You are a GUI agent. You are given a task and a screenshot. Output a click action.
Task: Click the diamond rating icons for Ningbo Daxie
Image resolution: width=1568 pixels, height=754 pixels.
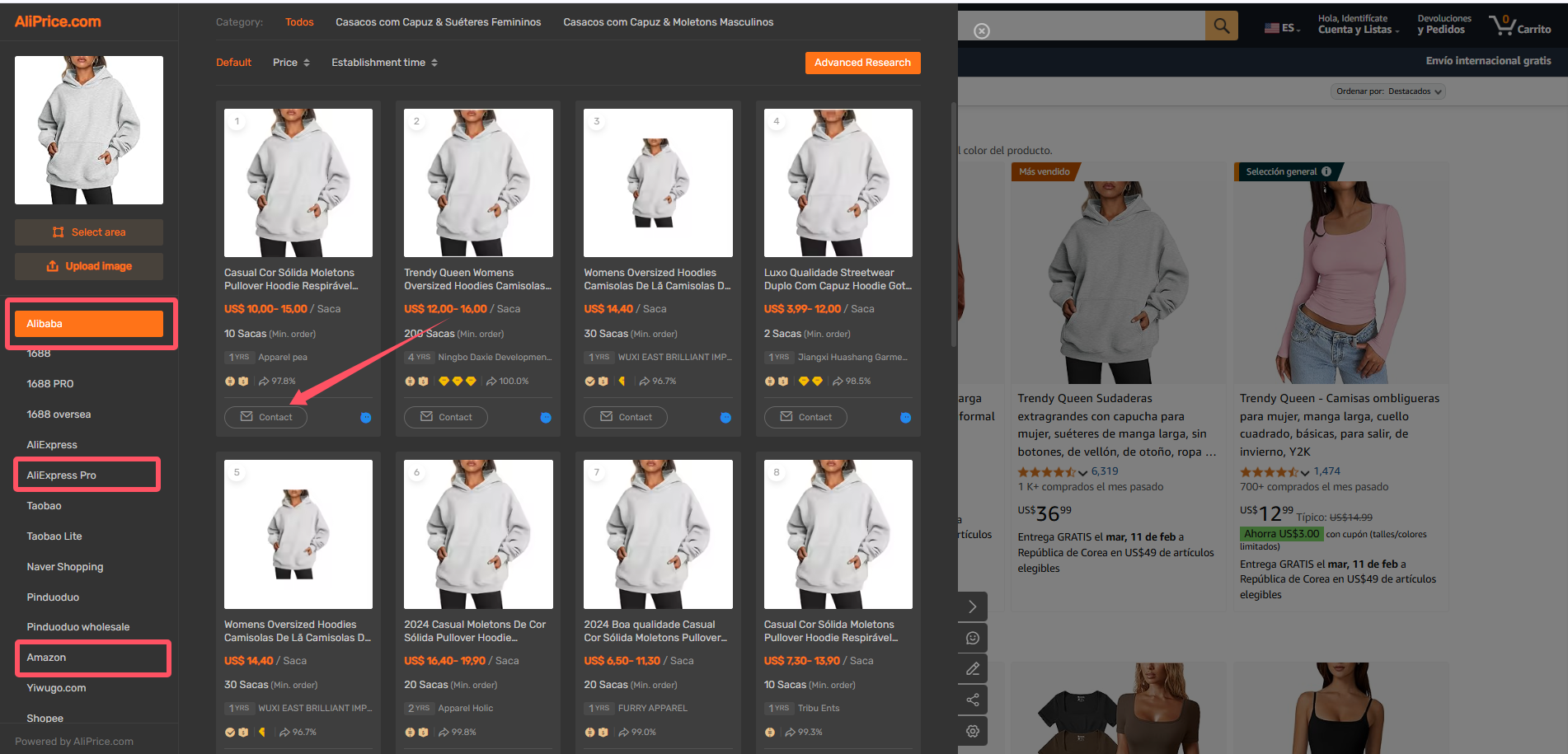tap(458, 382)
